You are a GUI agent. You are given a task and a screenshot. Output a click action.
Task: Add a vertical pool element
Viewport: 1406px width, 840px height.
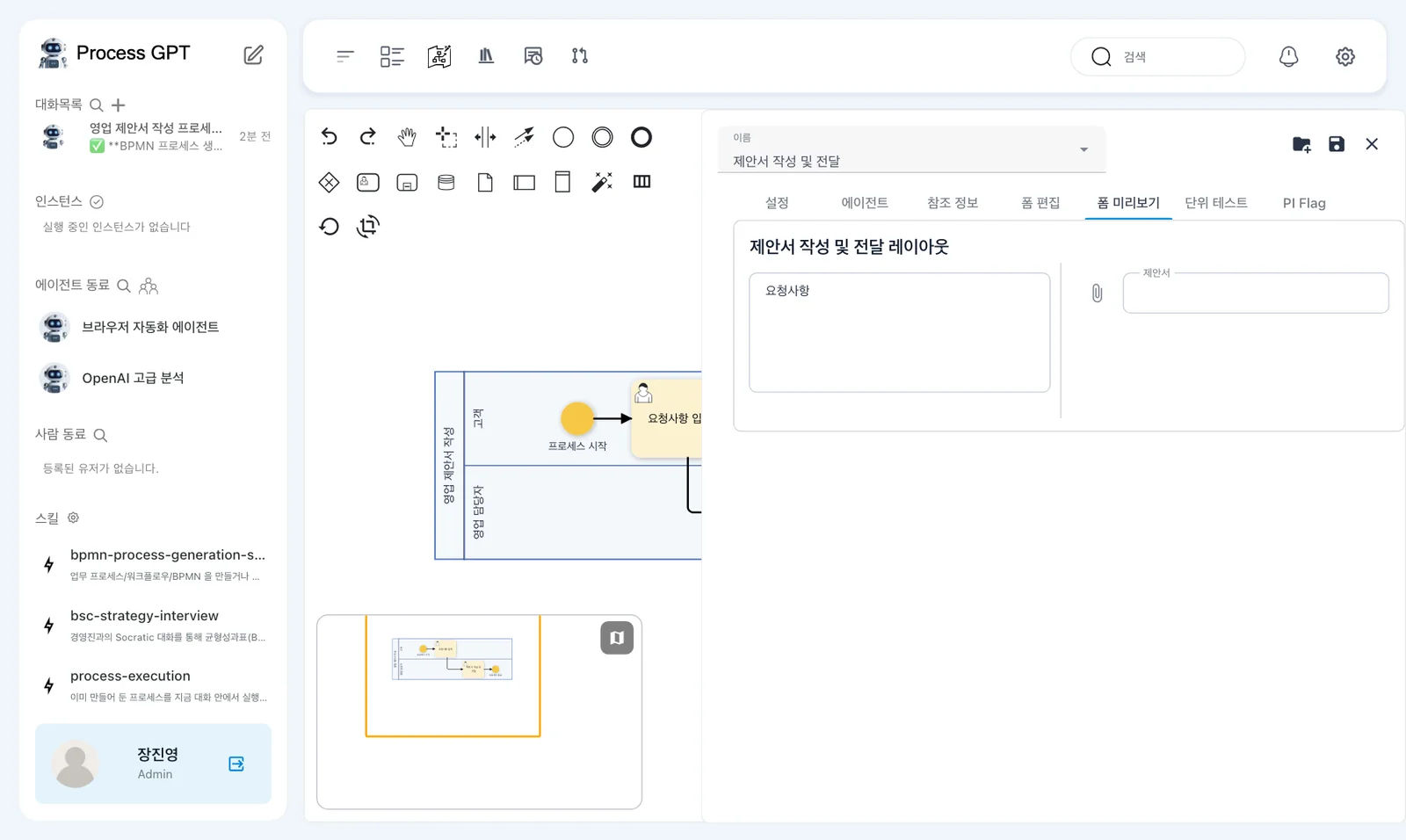563,182
